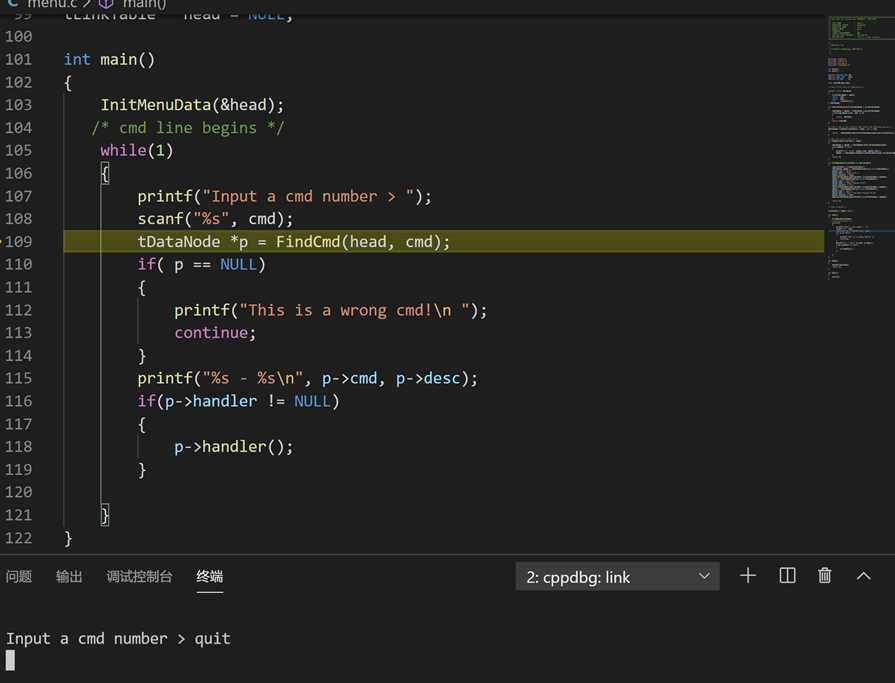Click the main() breadcrumb symbol icon
Screen dimensions: 895x683
(x=106, y=4)
